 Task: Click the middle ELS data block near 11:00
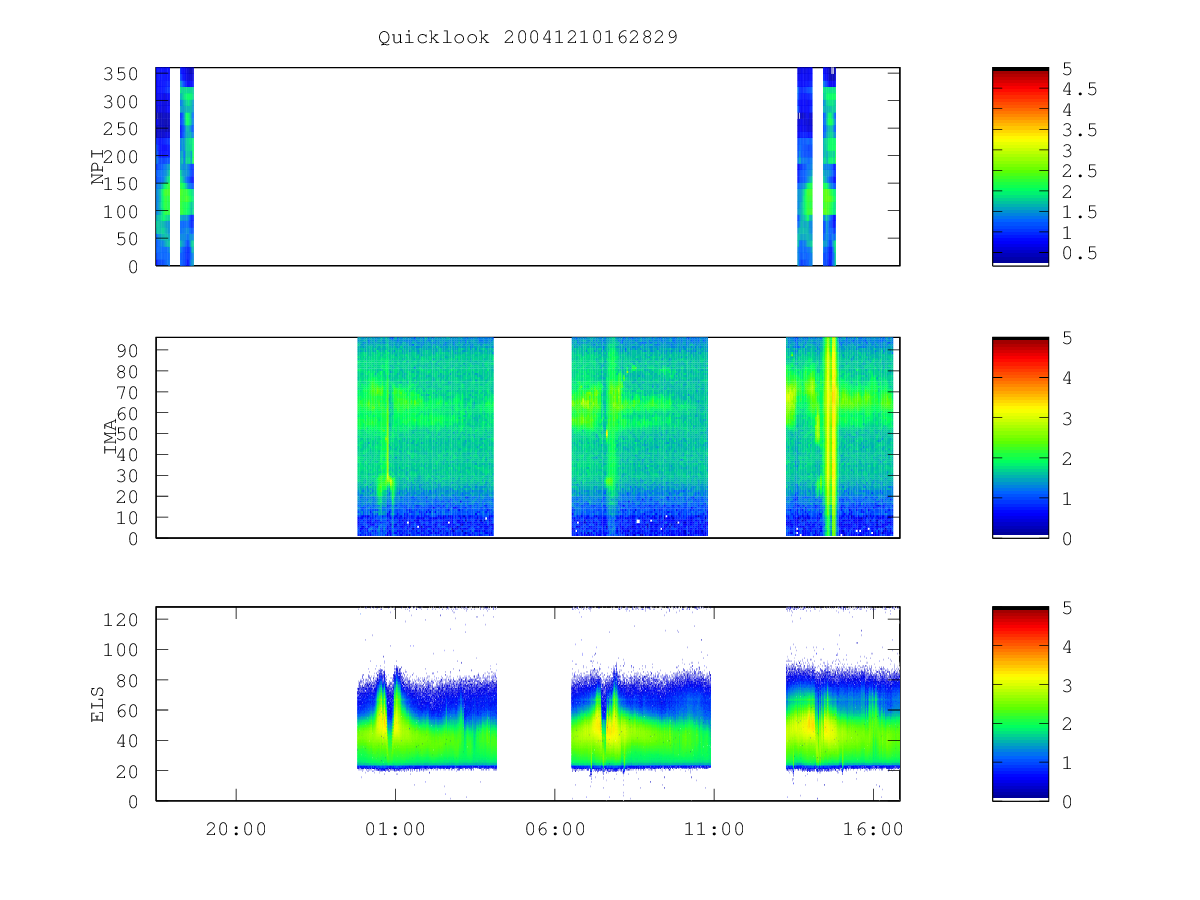tap(641, 718)
